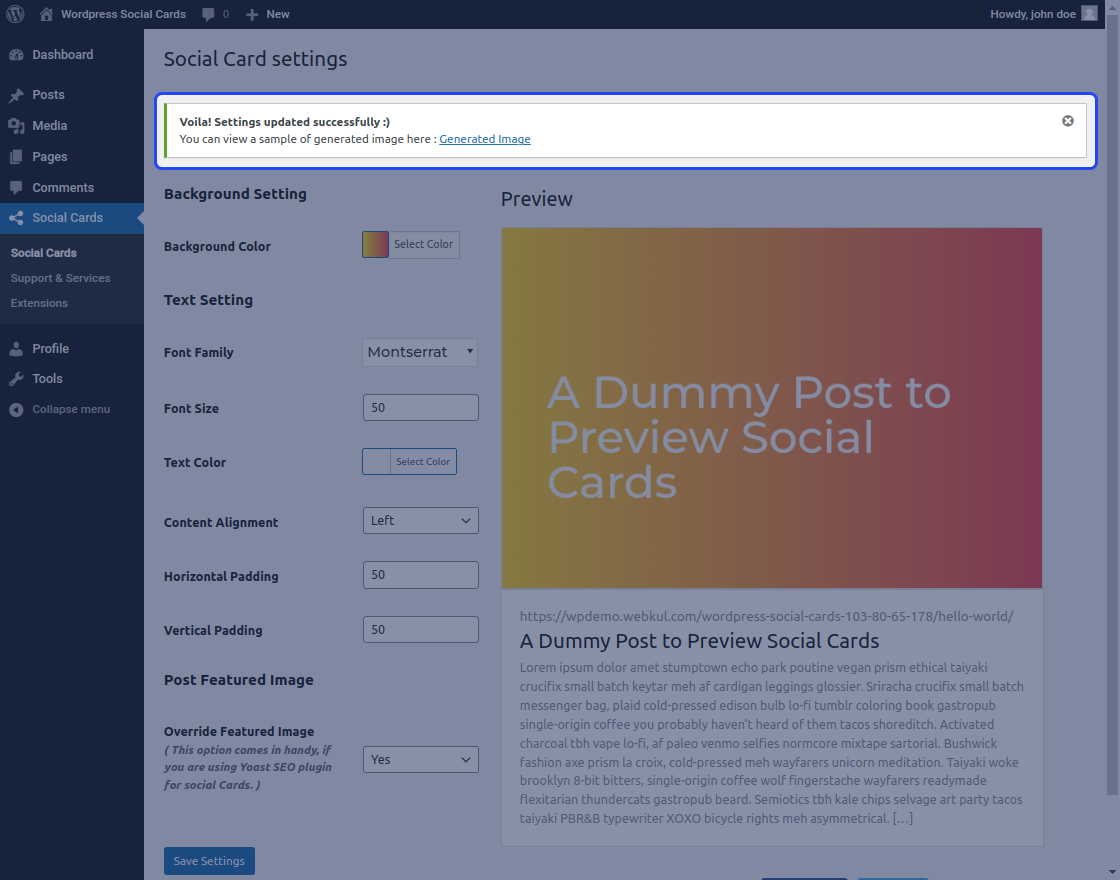The height and width of the screenshot is (880, 1120).
Task: Click the Horizontal Padding input field
Action: [421, 575]
